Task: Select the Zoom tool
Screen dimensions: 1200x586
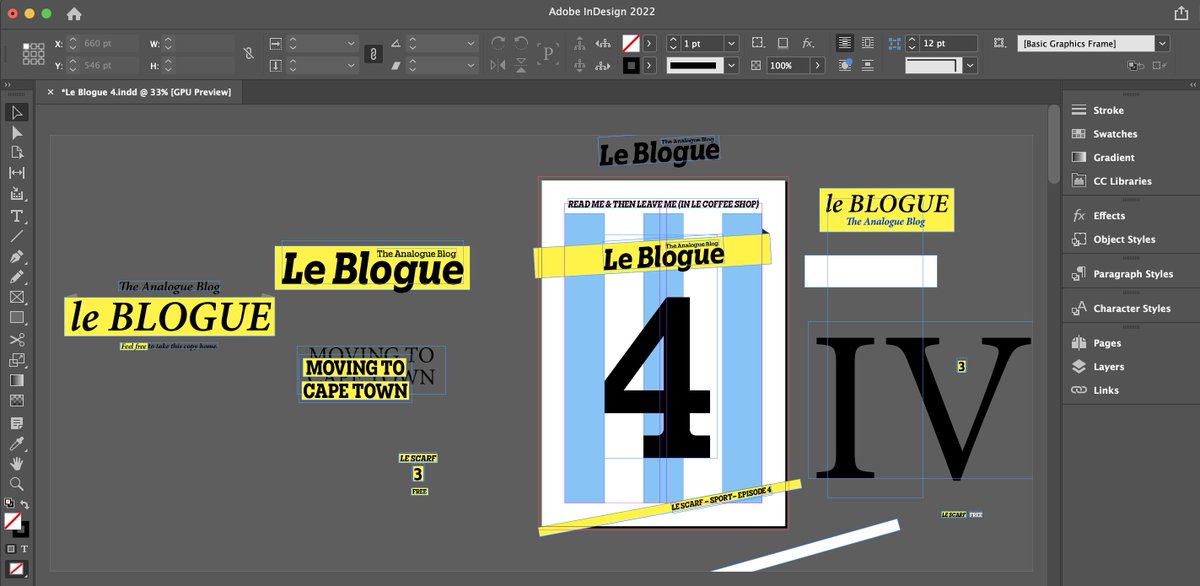Action: point(17,483)
